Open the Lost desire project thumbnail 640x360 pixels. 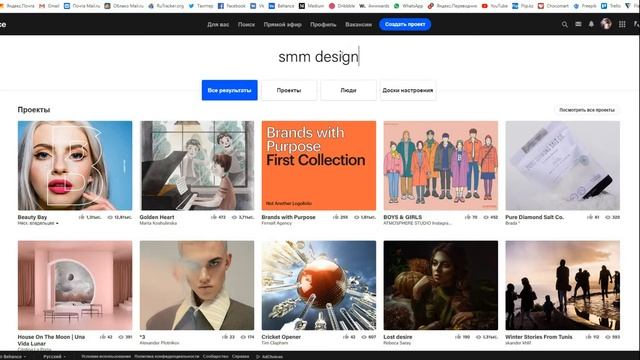(440, 285)
